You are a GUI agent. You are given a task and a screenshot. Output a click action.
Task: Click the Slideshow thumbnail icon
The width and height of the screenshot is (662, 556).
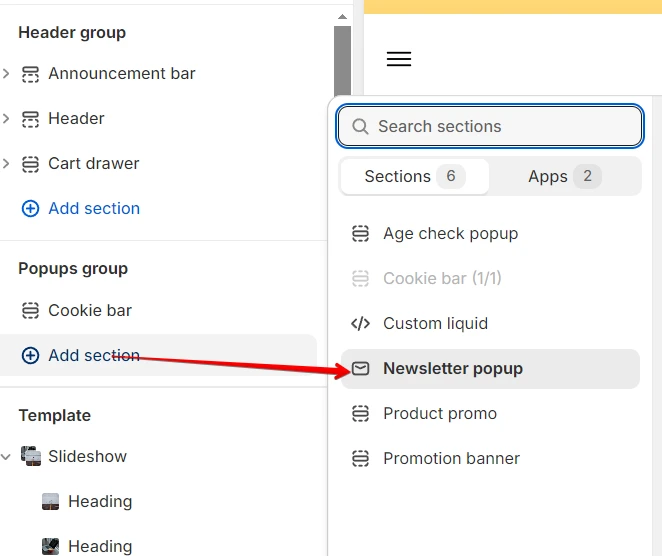click(x=31, y=456)
